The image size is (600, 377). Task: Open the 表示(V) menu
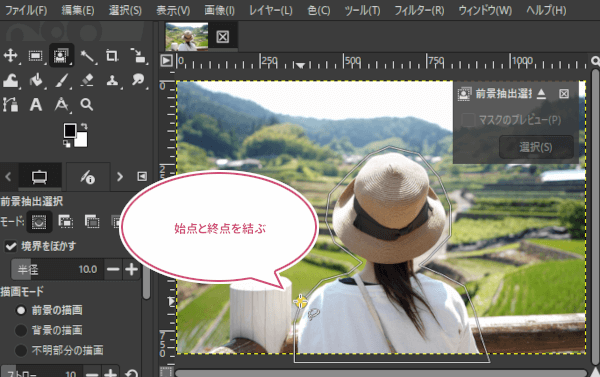[173, 10]
